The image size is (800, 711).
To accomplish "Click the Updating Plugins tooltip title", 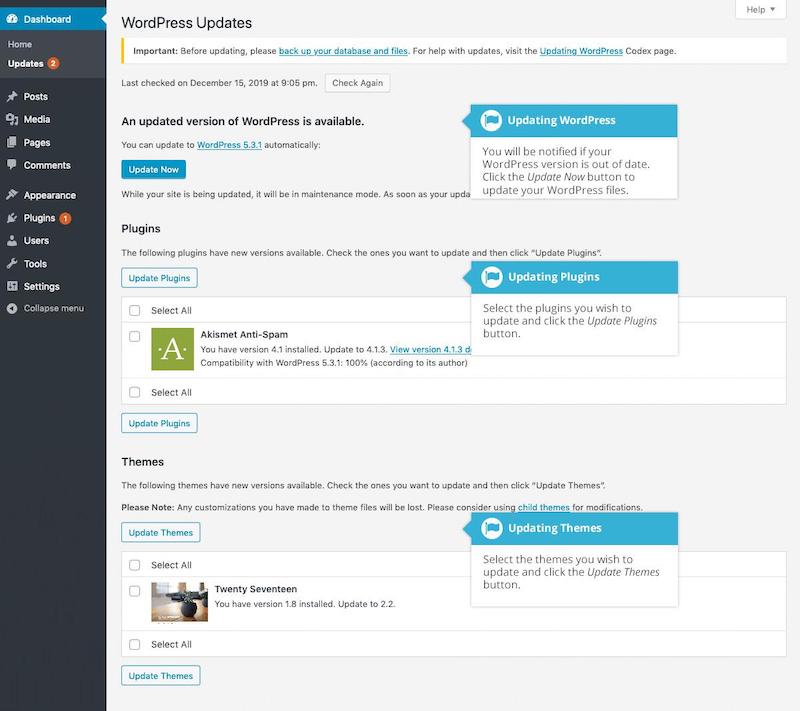I will point(554,277).
